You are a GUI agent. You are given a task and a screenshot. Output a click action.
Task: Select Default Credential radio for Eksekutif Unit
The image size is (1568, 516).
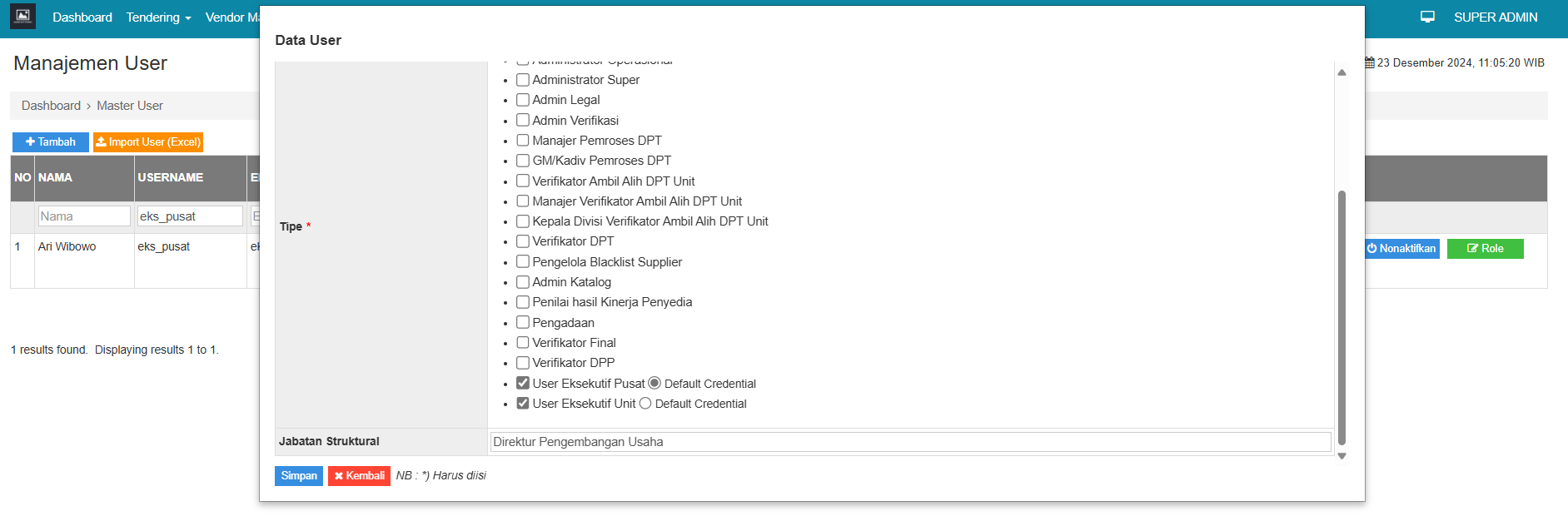[x=645, y=403]
